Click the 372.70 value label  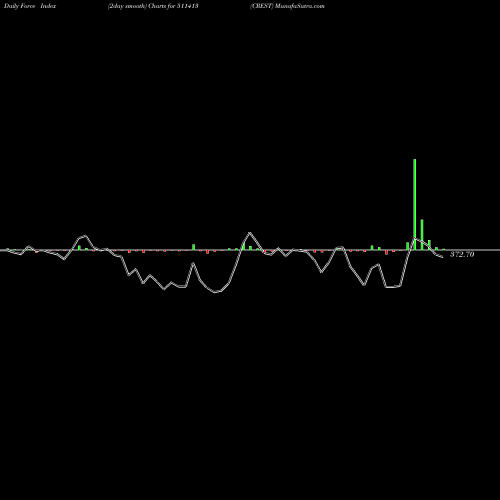462,254
